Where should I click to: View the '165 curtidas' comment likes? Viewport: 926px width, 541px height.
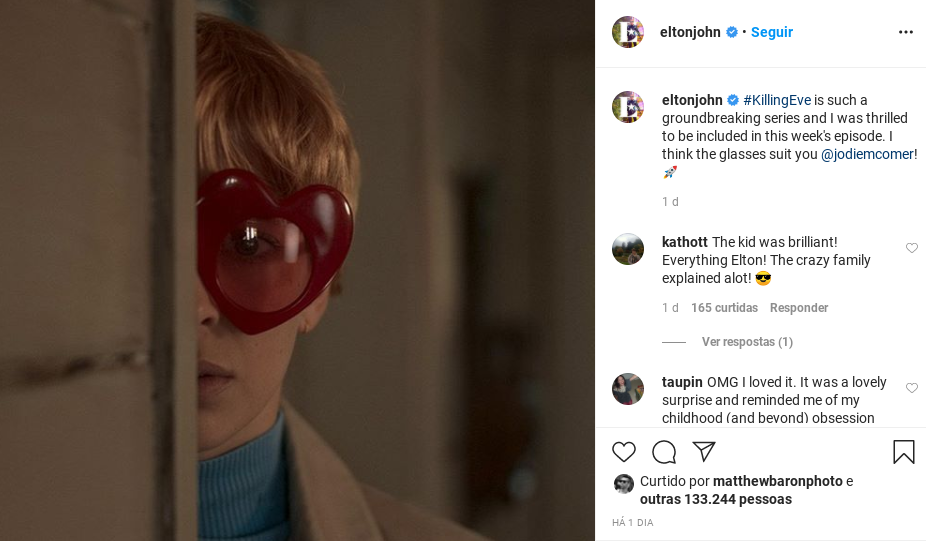pos(724,308)
